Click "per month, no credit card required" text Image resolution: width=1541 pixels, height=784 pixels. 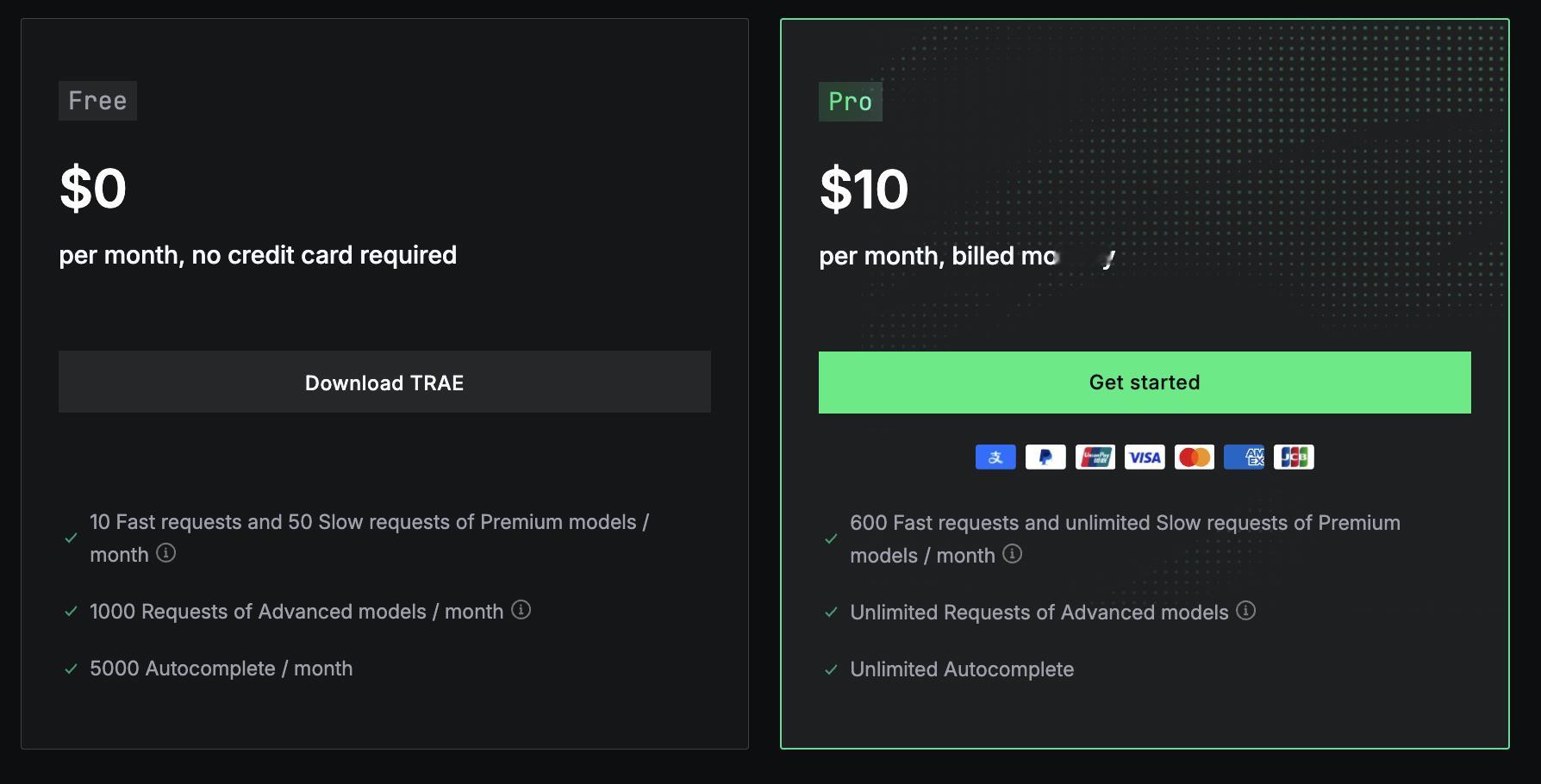(258, 255)
